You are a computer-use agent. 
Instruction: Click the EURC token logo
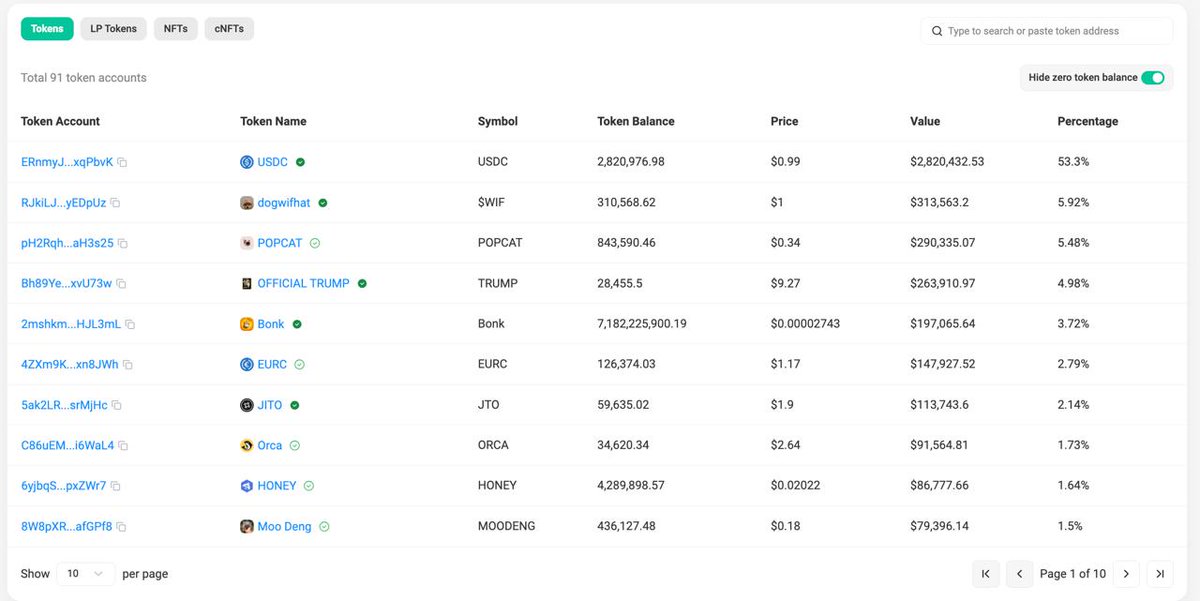pyautogui.click(x=247, y=365)
